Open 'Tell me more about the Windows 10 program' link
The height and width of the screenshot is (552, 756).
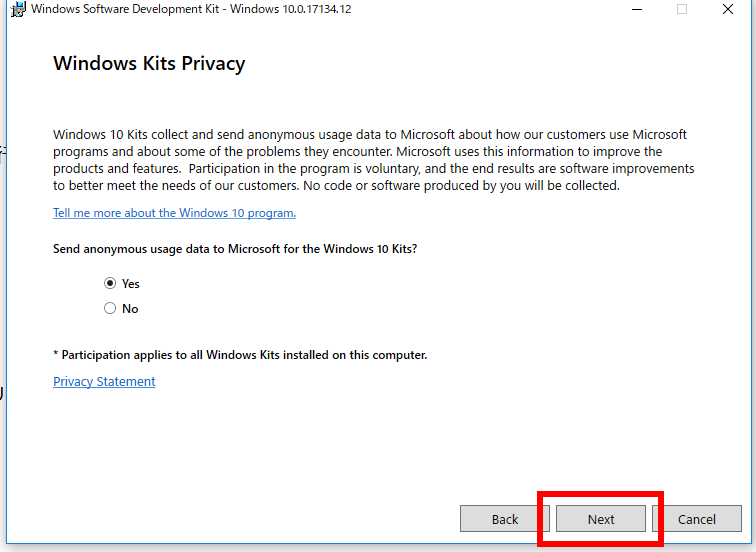(x=175, y=213)
